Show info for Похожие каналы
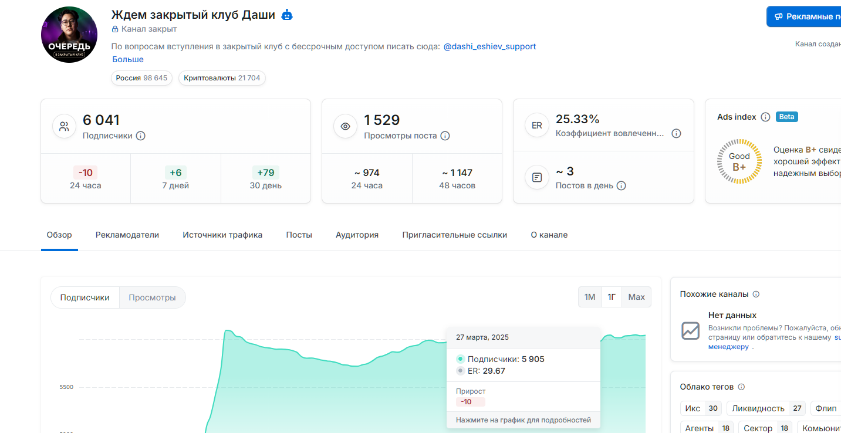Screen dimensions: 841x433 (756, 294)
